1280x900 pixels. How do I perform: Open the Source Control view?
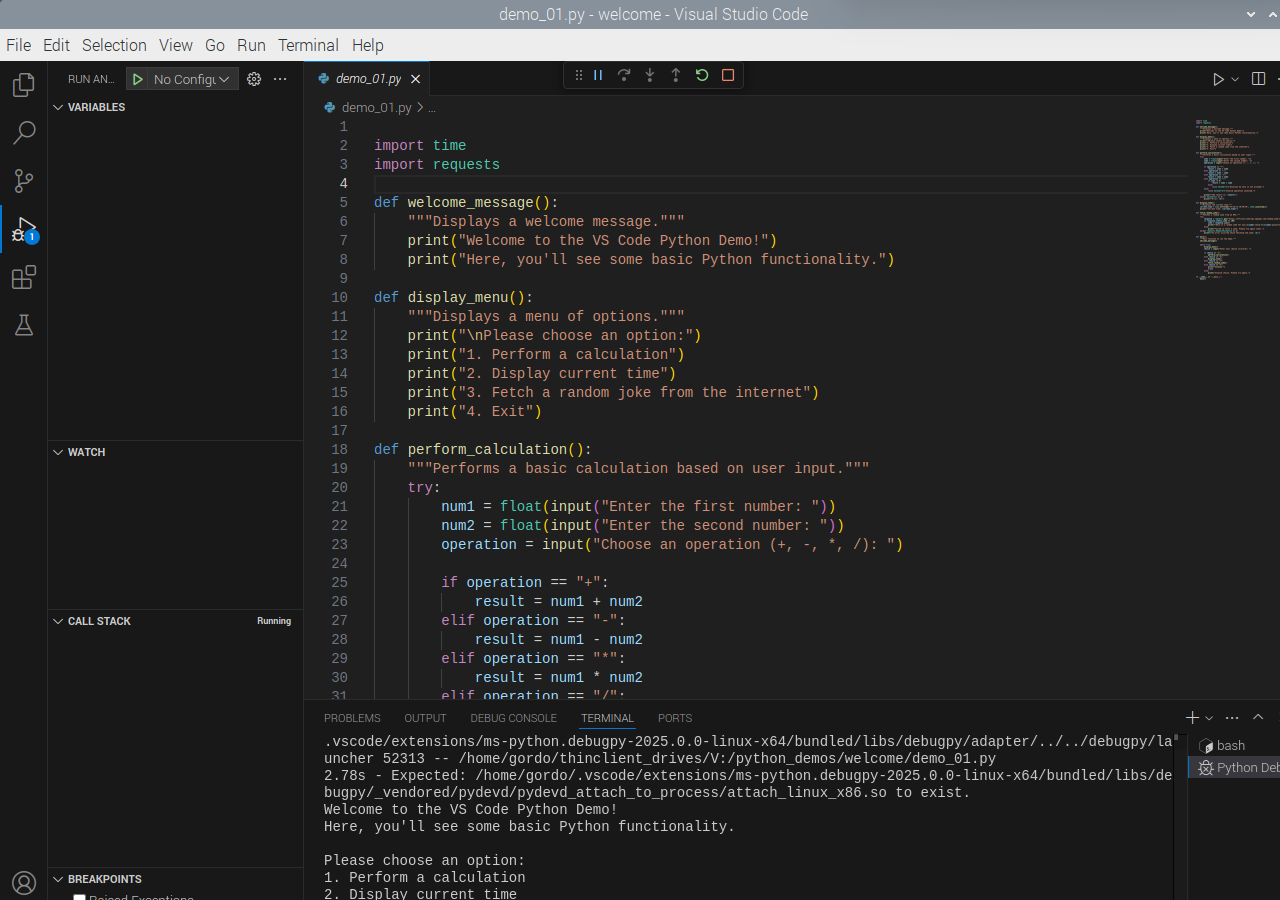click(22, 180)
